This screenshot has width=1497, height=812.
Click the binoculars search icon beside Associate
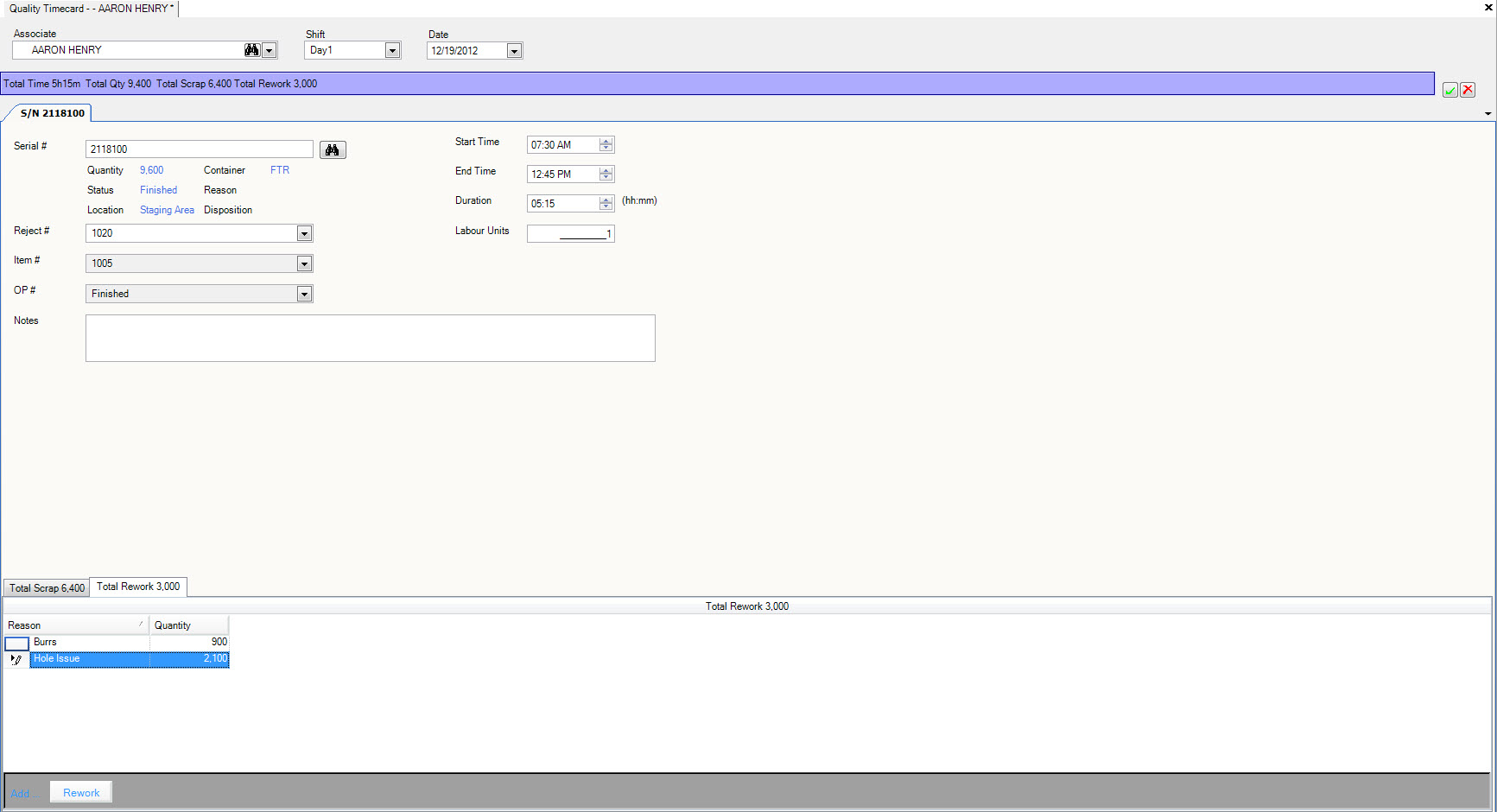251,50
